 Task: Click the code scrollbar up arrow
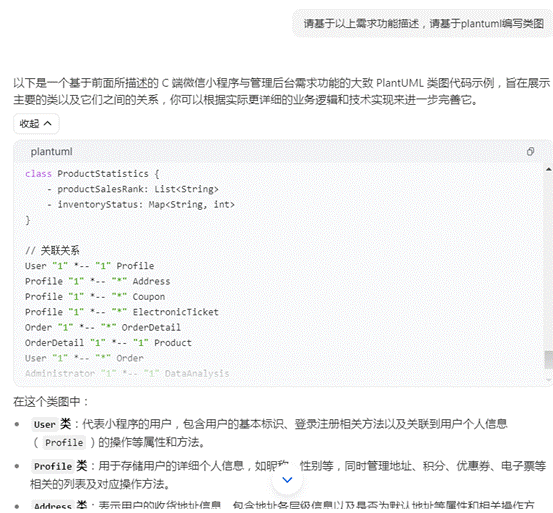pyautogui.click(x=548, y=170)
